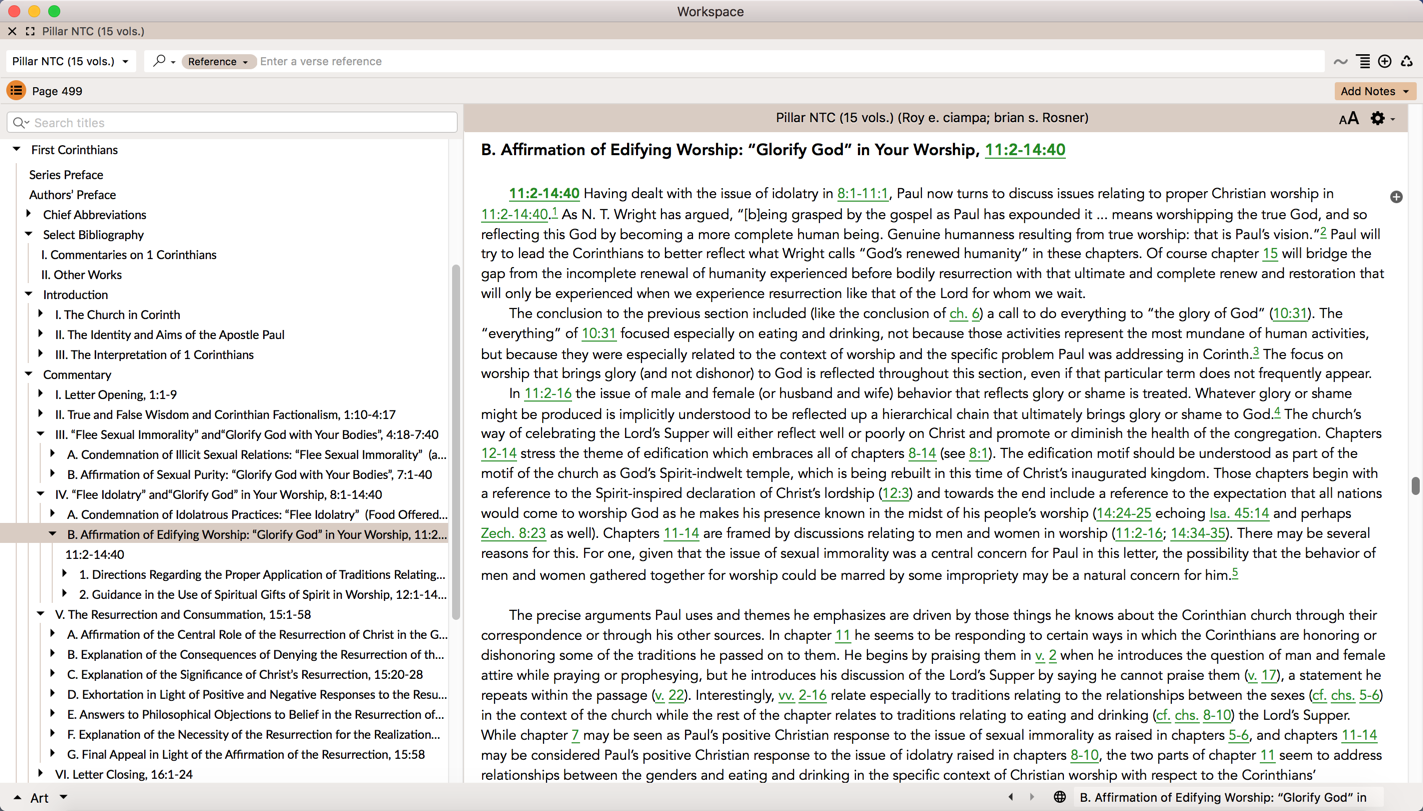The image size is (1423, 811).
Task: Click the stacked lines outline icon
Action: [1363, 62]
